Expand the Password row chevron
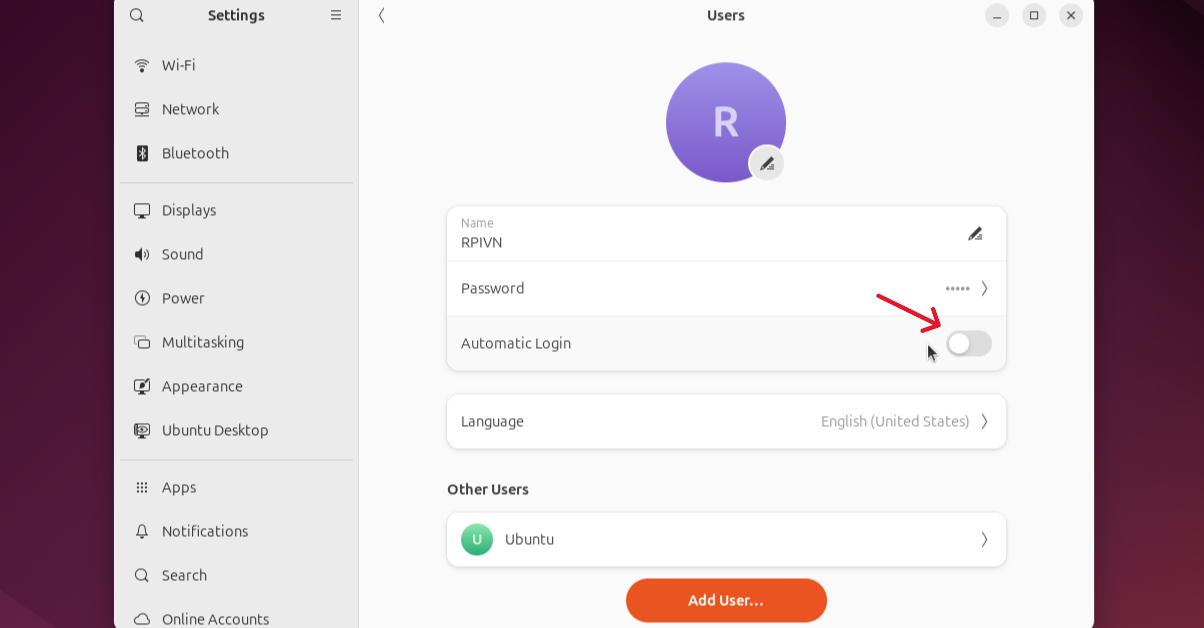The height and width of the screenshot is (628, 1204). 984,288
